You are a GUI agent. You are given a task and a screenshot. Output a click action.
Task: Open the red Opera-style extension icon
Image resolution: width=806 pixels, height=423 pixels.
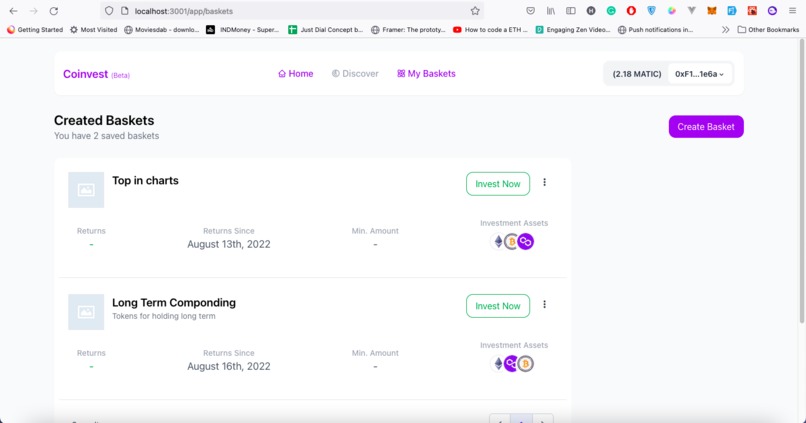click(x=631, y=11)
